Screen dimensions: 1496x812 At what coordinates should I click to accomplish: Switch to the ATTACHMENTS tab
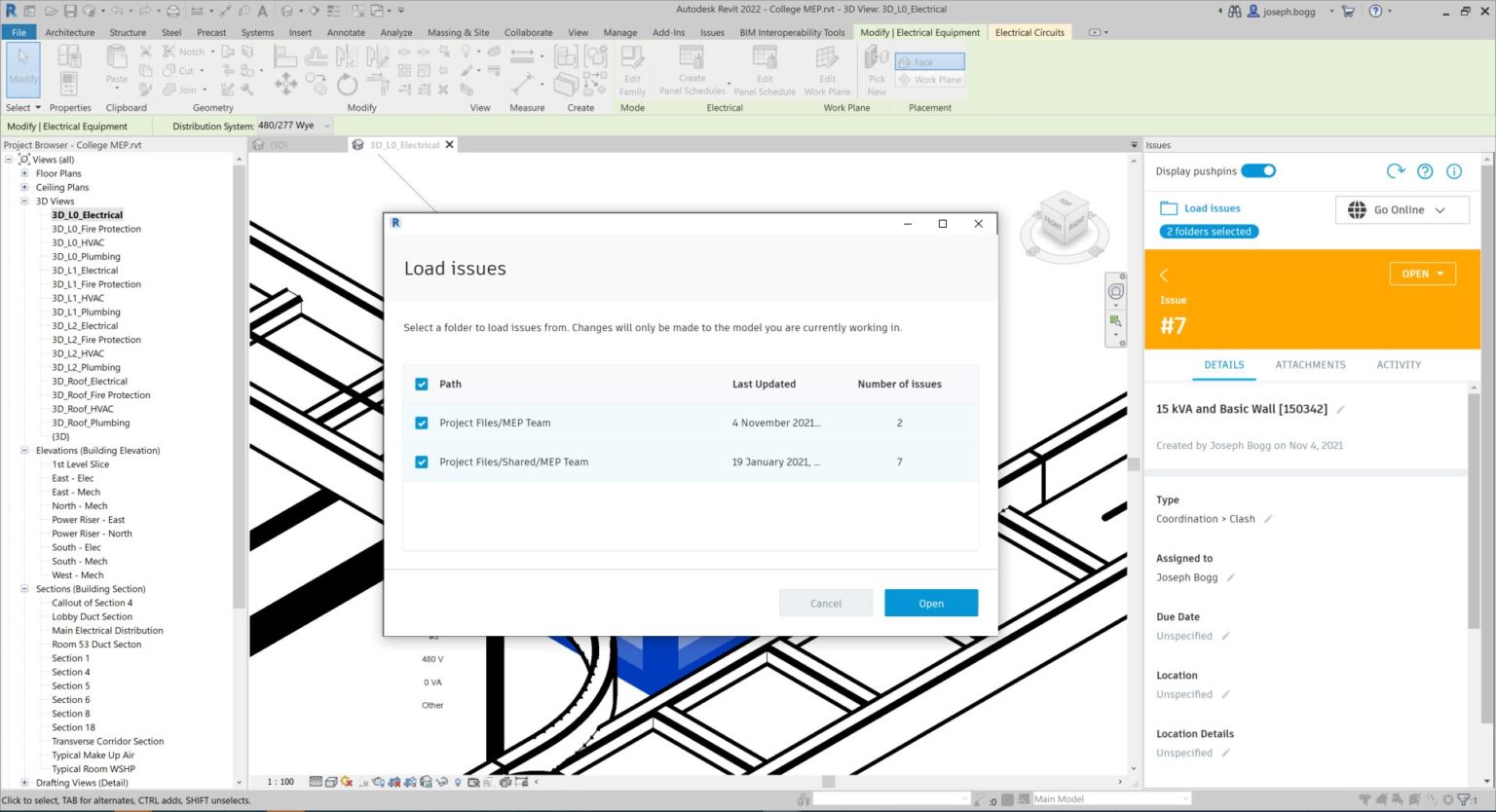point(1310,364)
